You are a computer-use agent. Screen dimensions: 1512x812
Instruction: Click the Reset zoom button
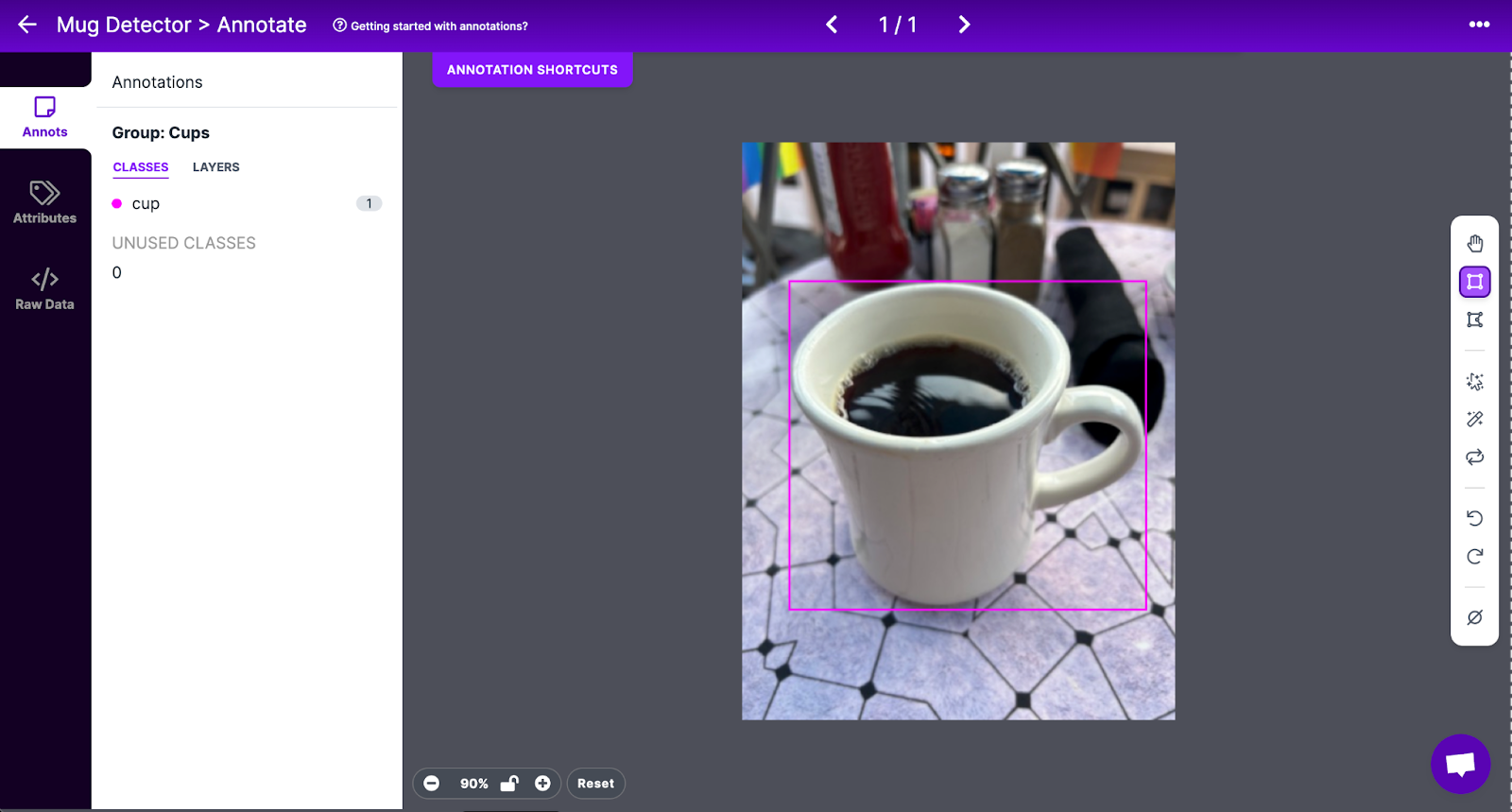pos(595,784)
